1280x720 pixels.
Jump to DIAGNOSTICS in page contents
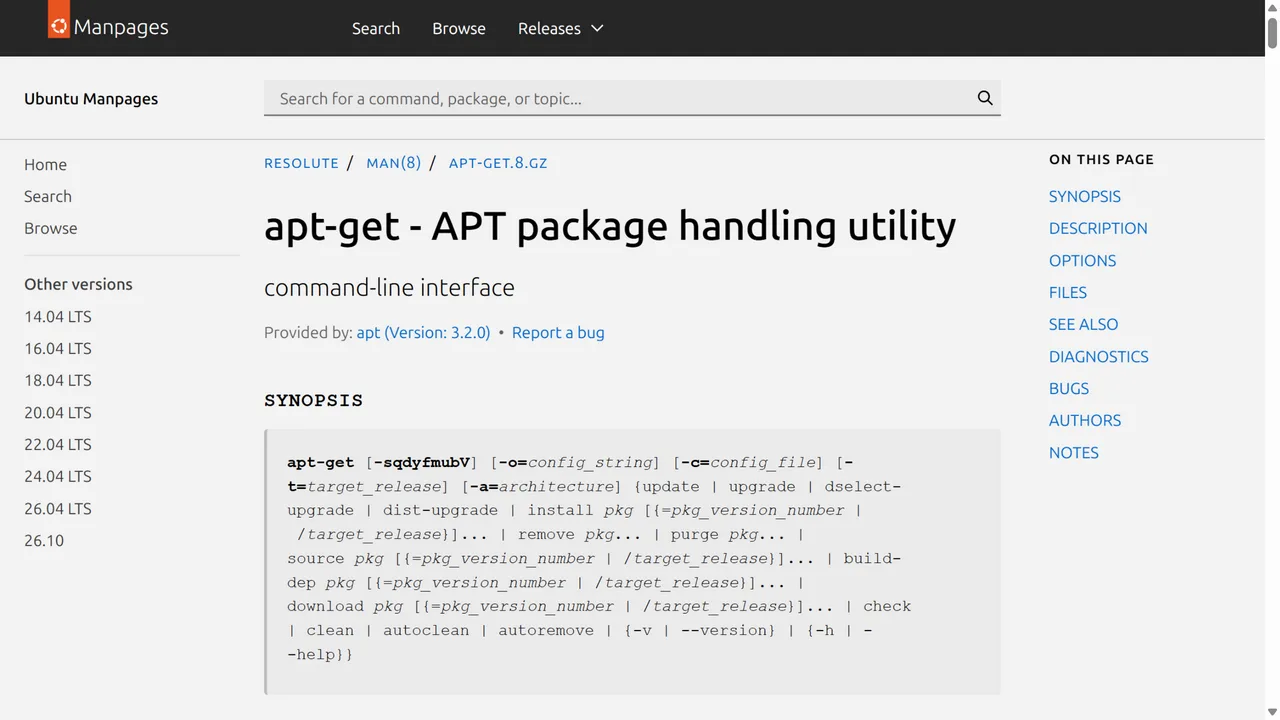pos(1098,356)
